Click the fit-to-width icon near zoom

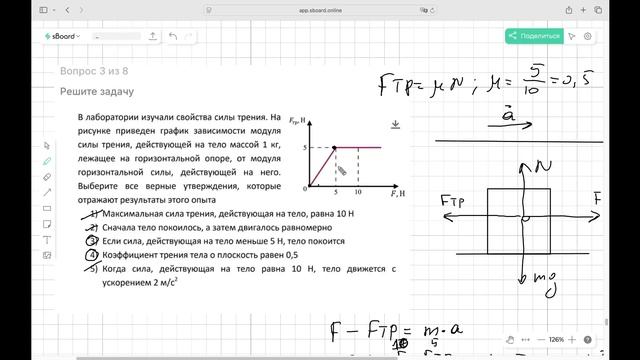[x=526, y=340]
